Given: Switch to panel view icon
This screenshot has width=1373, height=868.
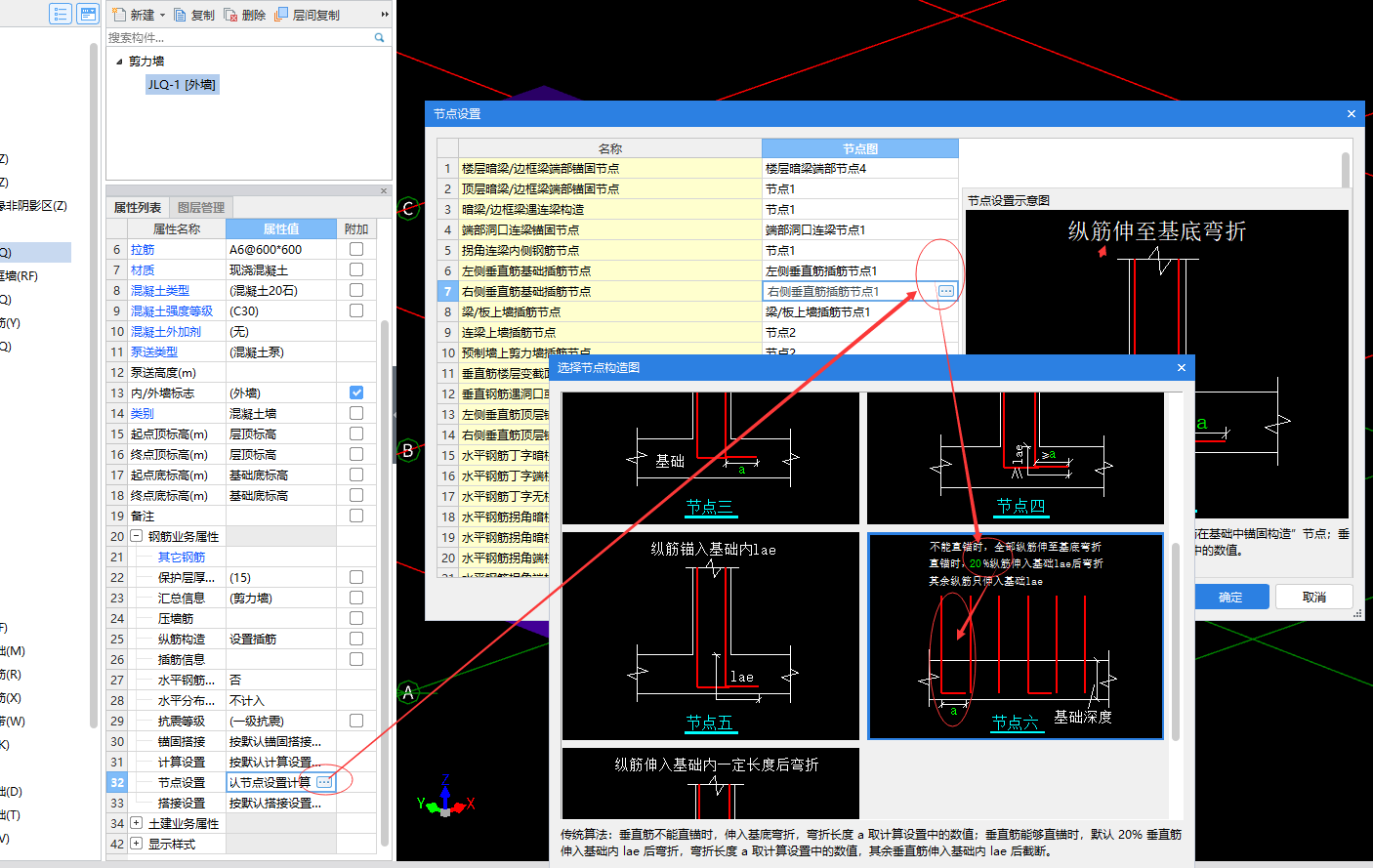Looking at the screenshot, I should click(88, 14).
